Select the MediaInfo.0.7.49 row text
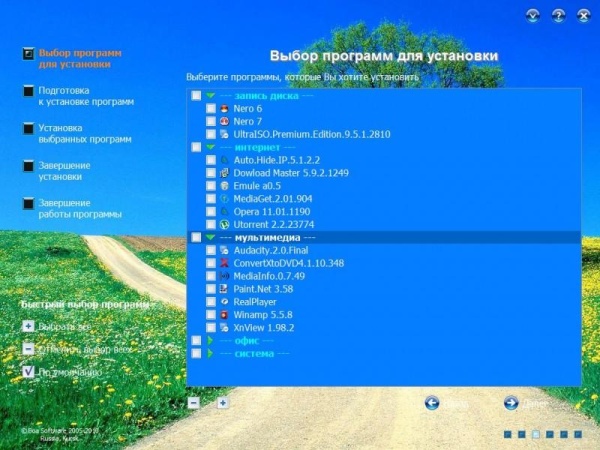600x450 pixels. coord(269,276)
